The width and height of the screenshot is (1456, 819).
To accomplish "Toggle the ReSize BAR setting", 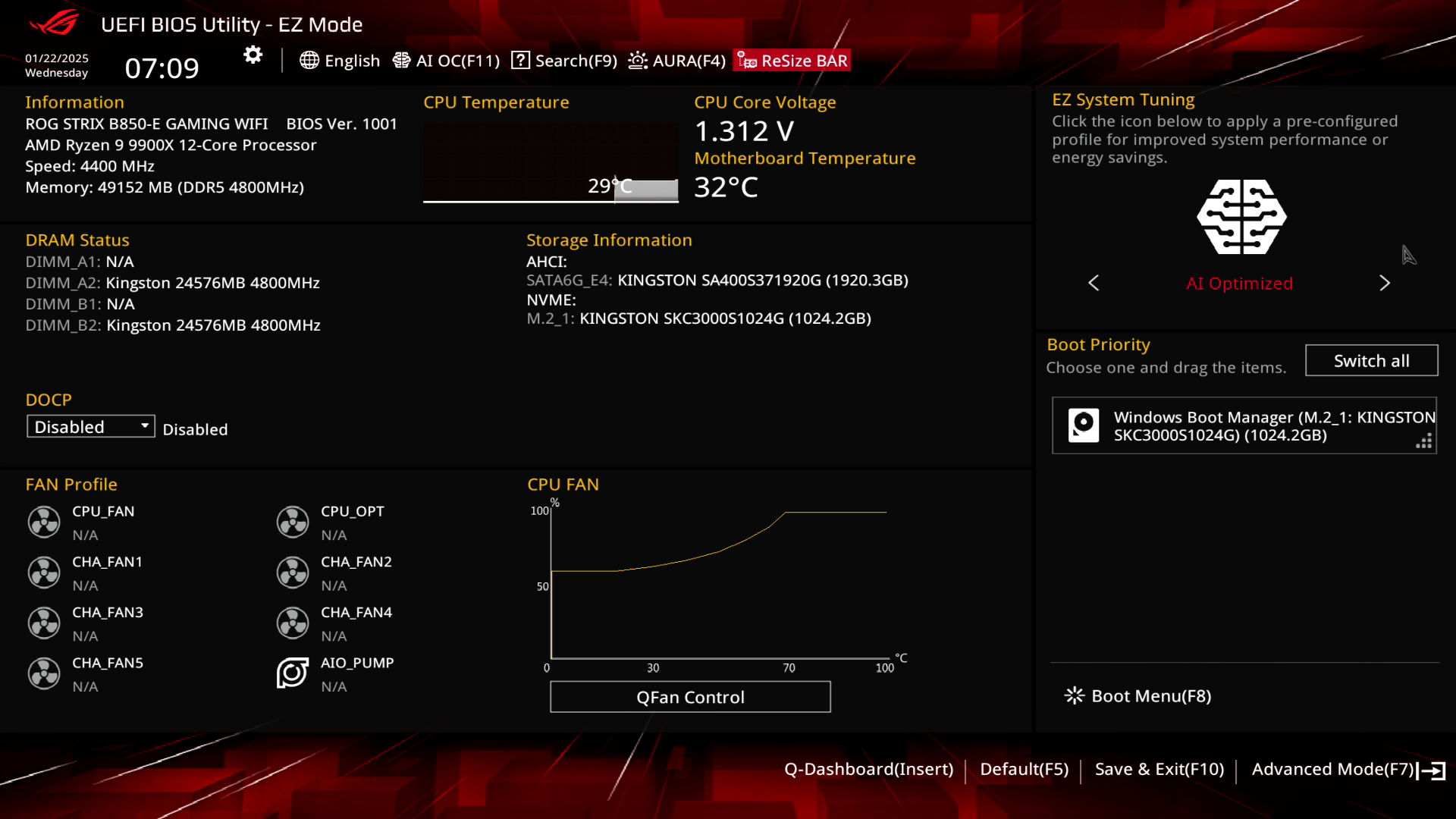I will (791, 60).
